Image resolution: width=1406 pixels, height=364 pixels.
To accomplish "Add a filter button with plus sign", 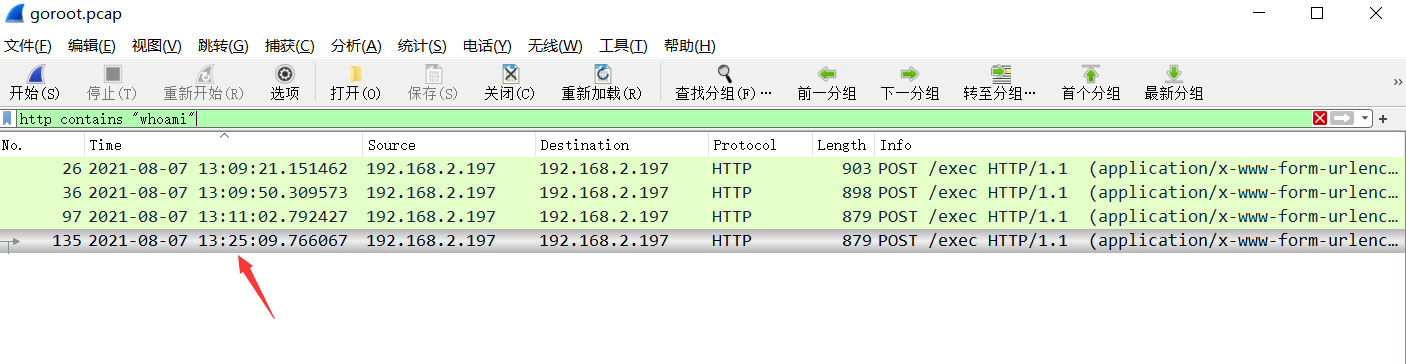I will 1384,118.
